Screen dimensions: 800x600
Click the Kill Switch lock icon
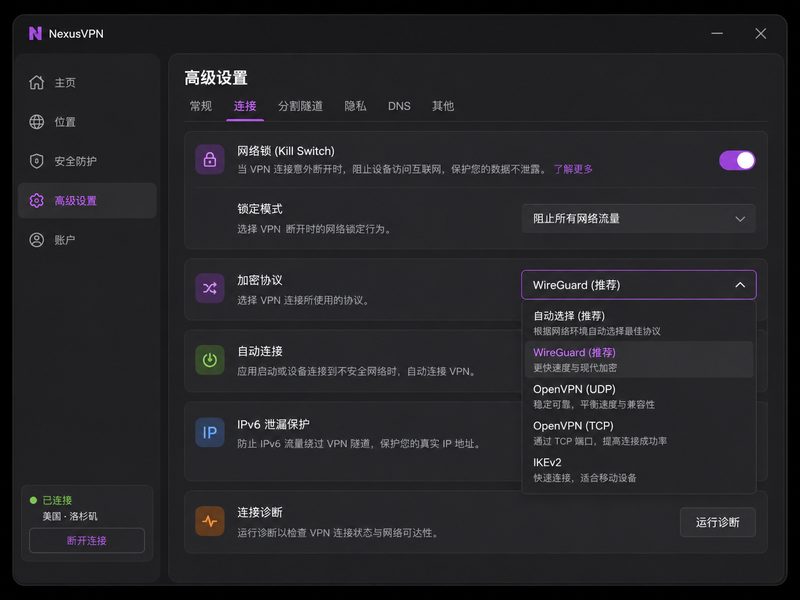(210, 160)
